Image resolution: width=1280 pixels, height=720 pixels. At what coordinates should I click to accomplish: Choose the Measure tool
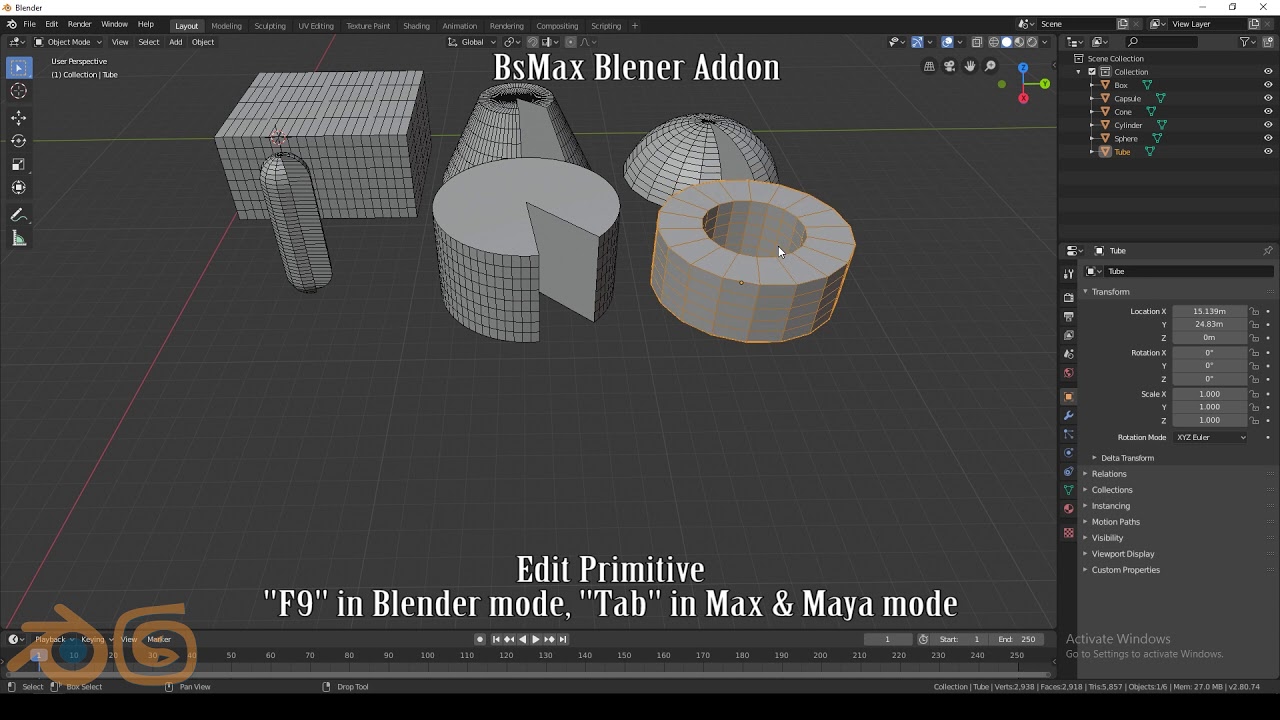[x=19, y=238]
